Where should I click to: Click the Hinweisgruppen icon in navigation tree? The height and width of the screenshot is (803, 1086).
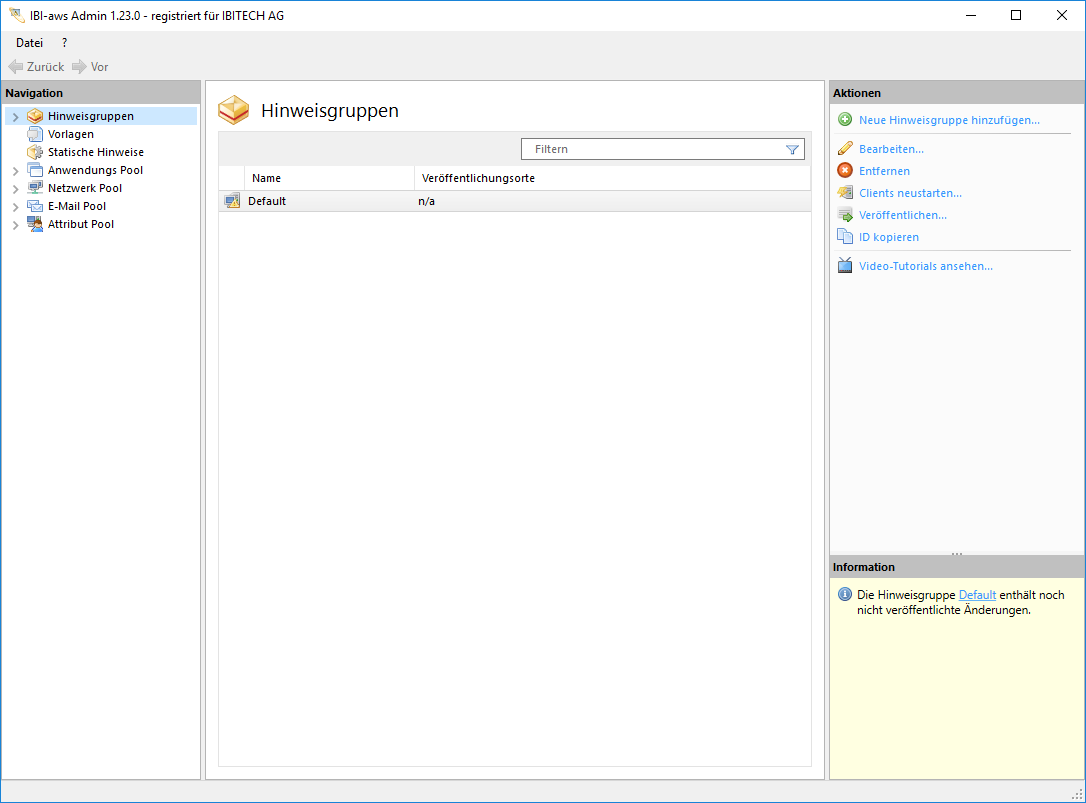[35, 116]
